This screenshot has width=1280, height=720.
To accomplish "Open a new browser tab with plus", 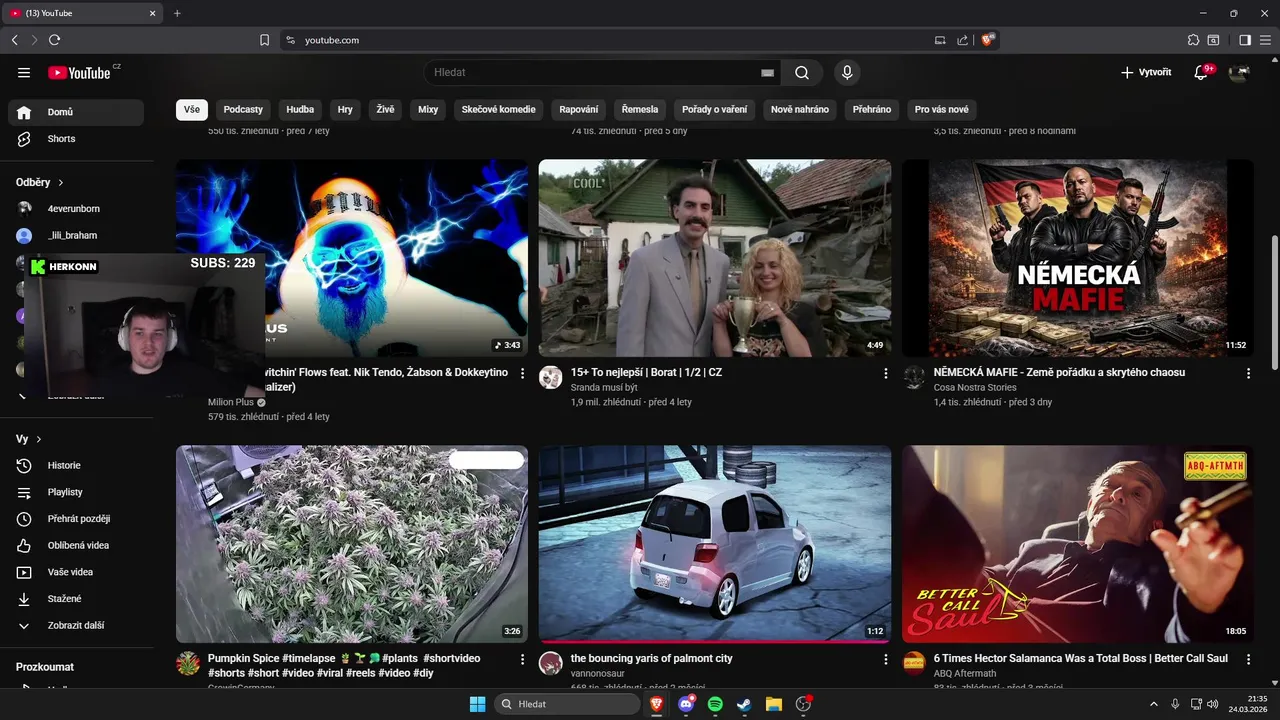I will pyautogui.click(x=177, y=13).
